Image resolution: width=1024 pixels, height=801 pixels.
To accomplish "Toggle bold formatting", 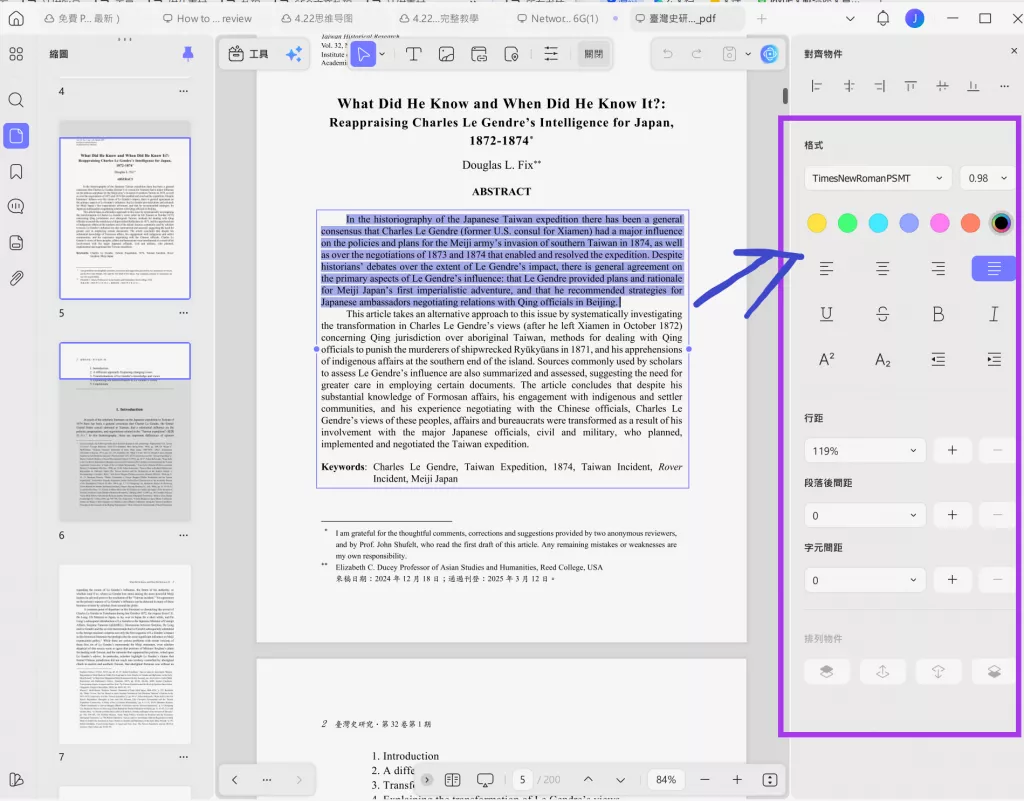I will click(938, 314).
